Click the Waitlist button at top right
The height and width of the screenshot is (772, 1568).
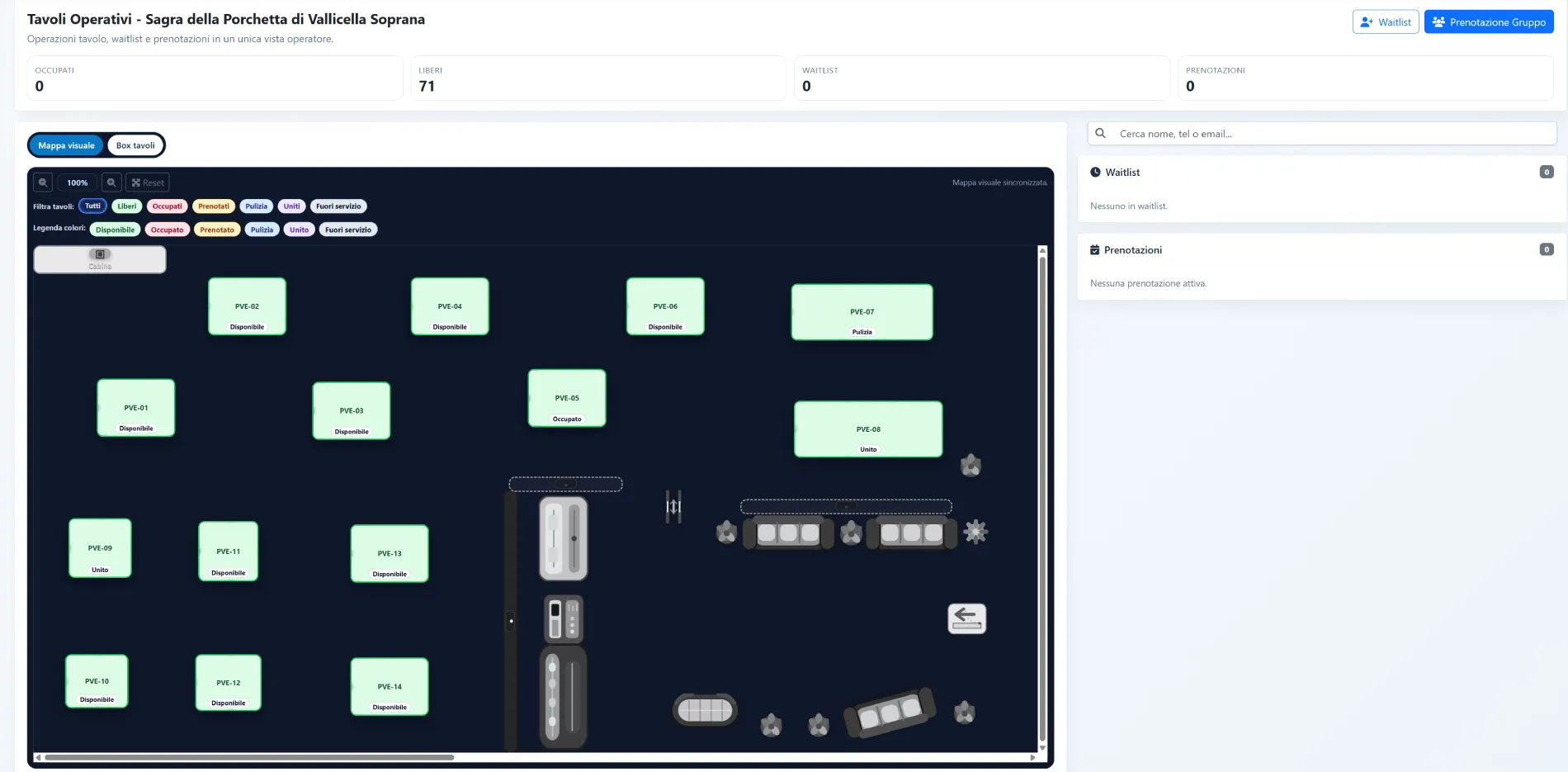1386,22
